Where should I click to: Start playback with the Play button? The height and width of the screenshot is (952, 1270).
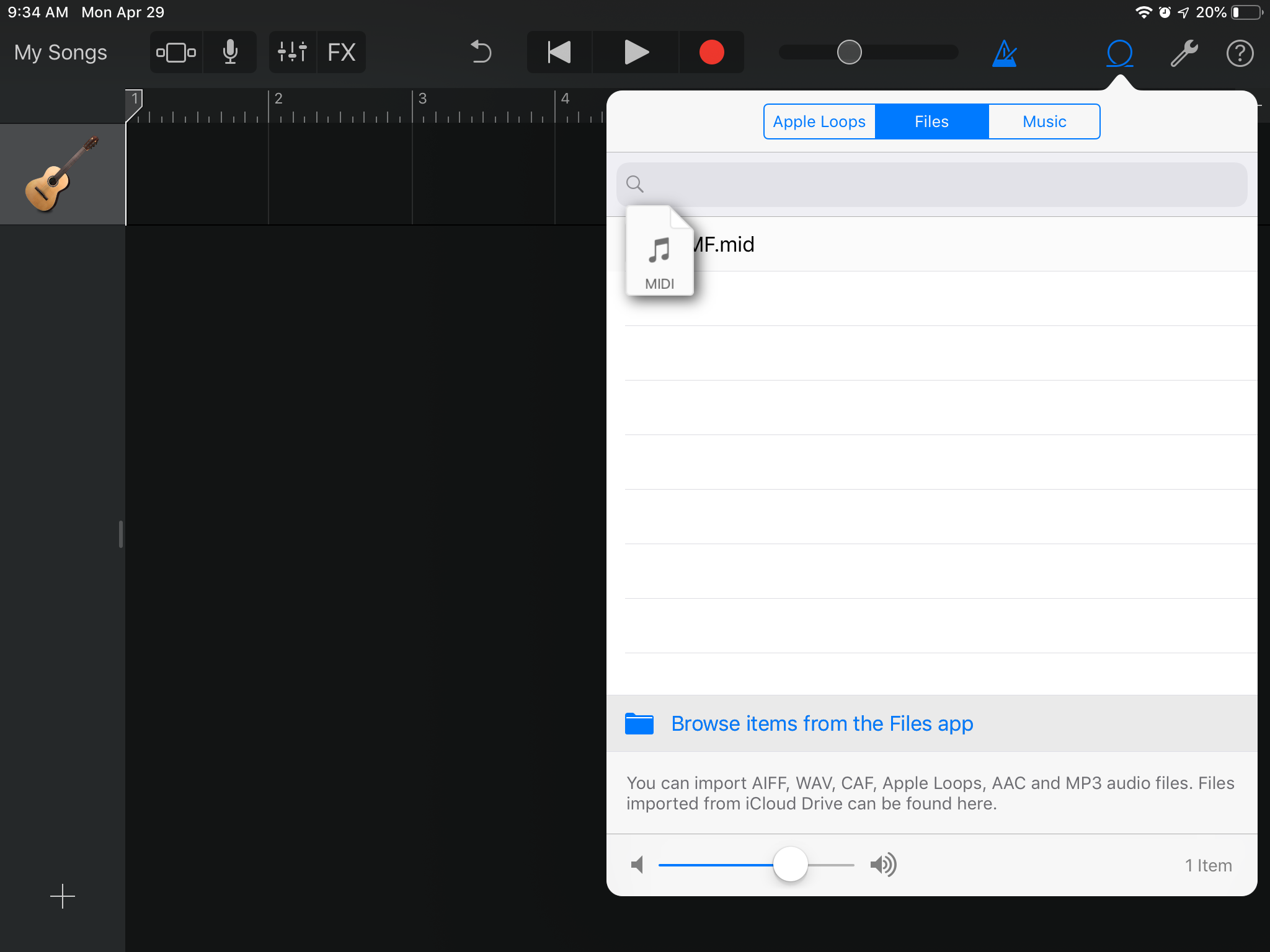tap(636, 53)
